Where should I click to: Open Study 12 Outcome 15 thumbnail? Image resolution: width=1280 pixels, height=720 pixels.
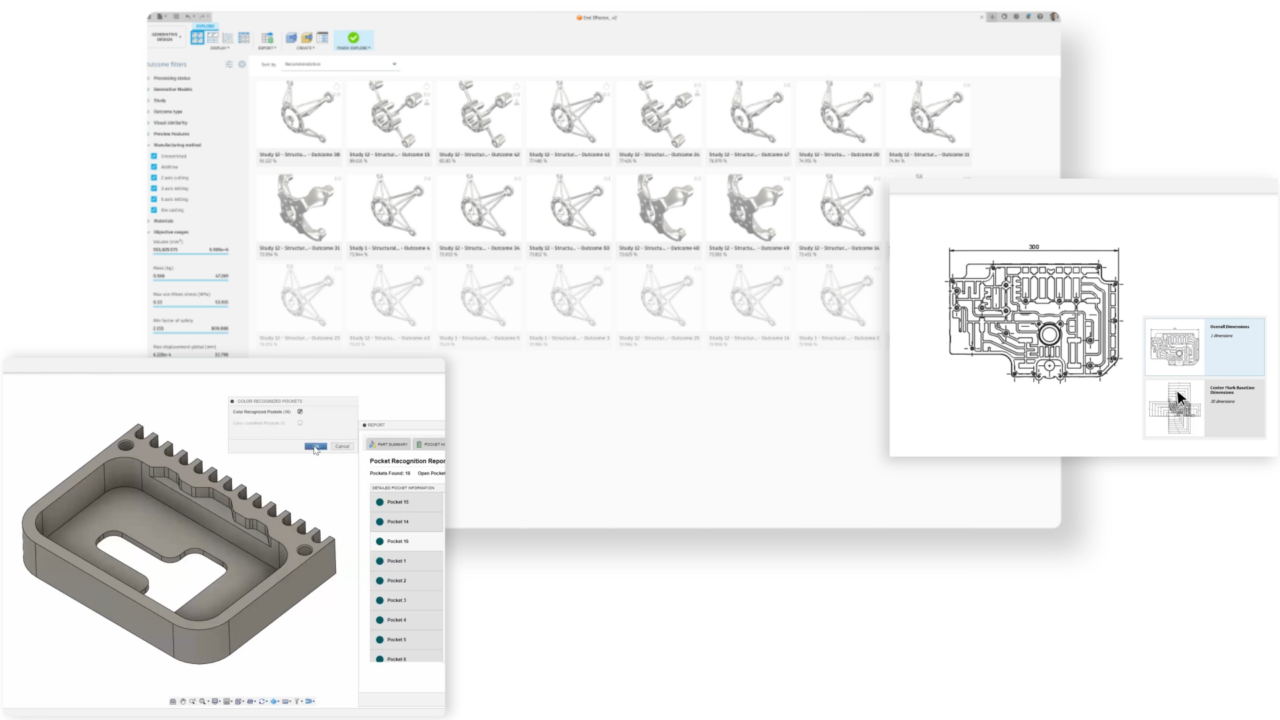click(x=390, y=115)
